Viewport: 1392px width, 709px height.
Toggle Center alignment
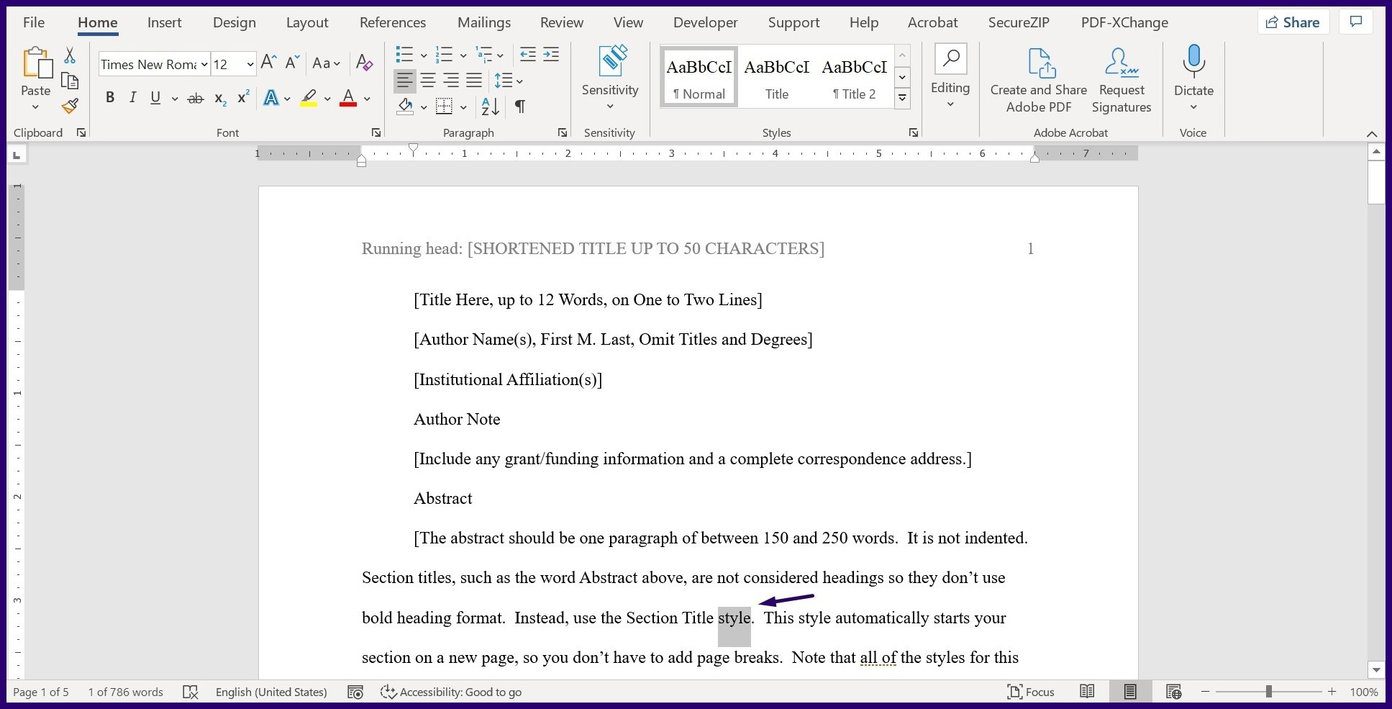428,80
